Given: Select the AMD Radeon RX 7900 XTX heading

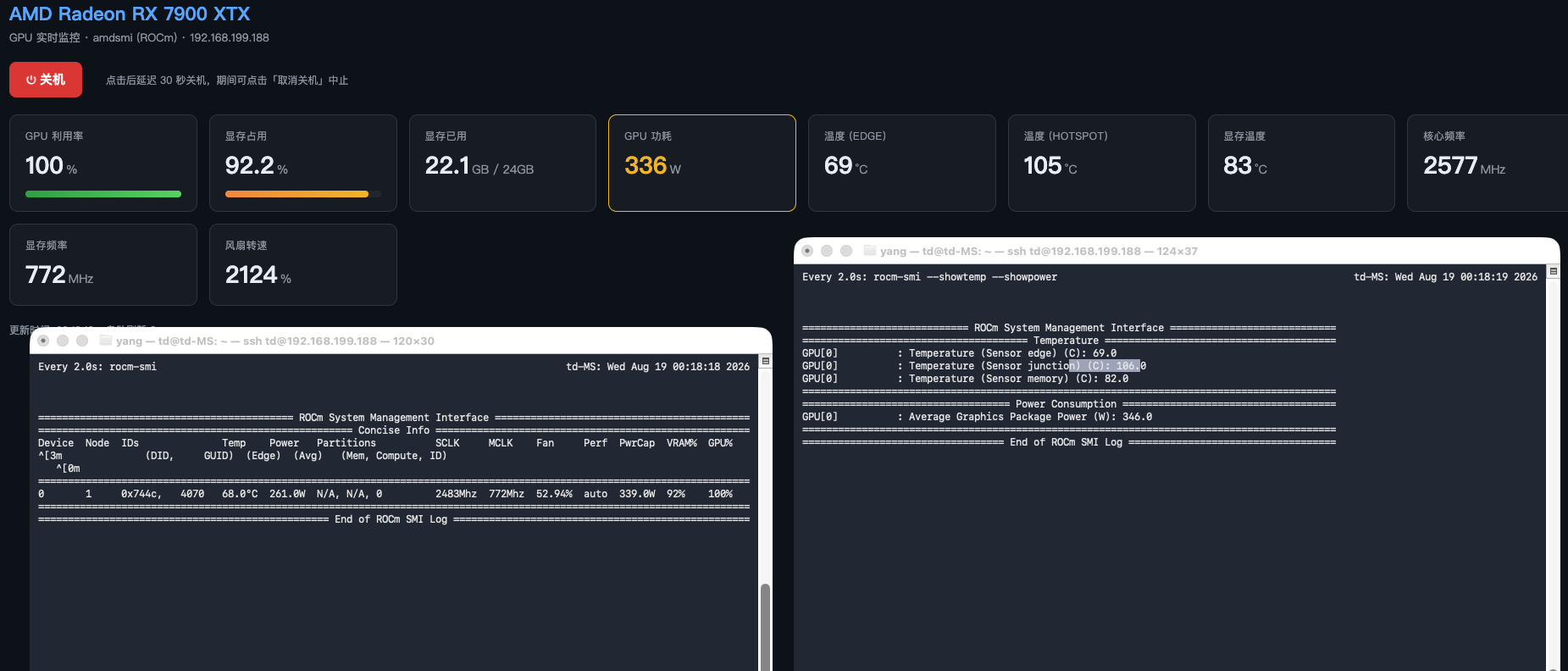Looking at the screenshot, I should [130, 14].
